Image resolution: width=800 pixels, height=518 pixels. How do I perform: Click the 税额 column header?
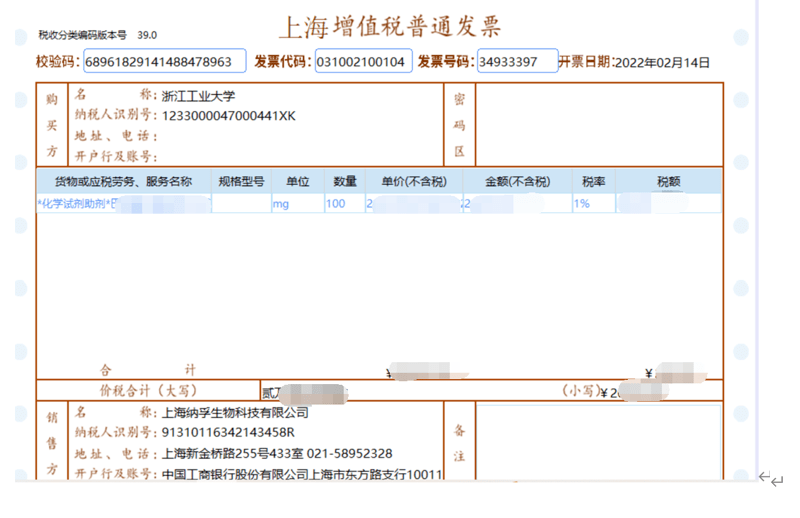[668, 181]
